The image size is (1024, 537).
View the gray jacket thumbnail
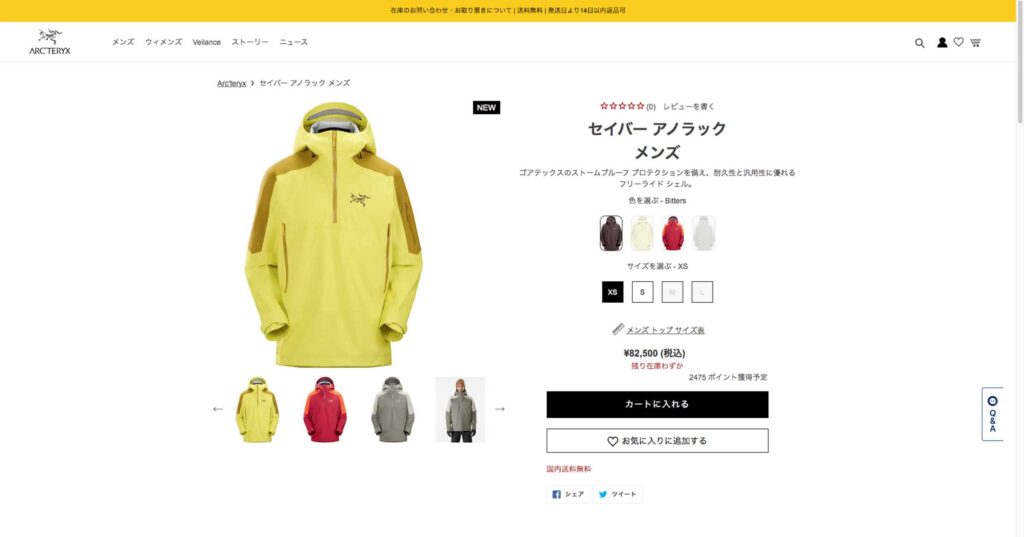pyautogui.click(x=392, y=410)
